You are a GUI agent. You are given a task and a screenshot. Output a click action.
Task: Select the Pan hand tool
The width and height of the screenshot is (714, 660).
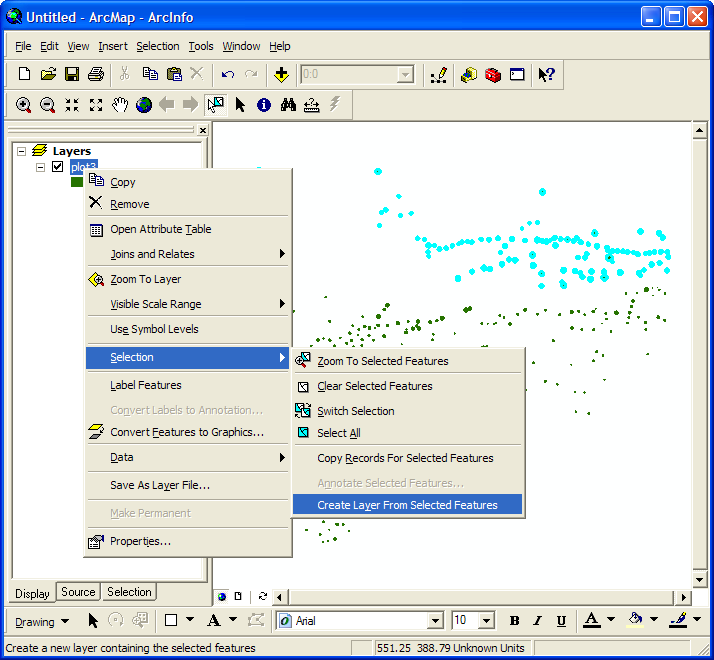120,105
